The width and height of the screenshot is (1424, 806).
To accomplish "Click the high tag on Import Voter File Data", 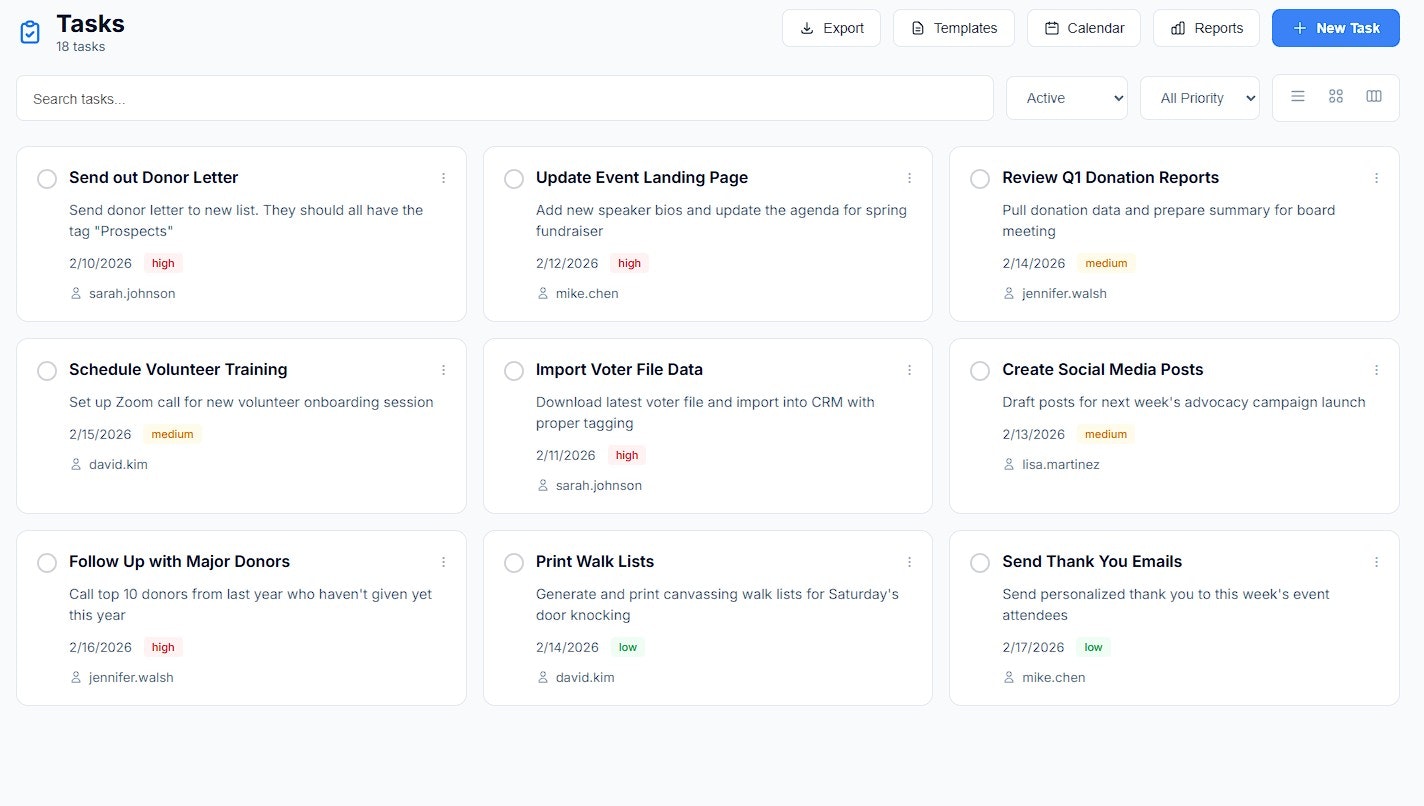I will (x=627, y=455).
